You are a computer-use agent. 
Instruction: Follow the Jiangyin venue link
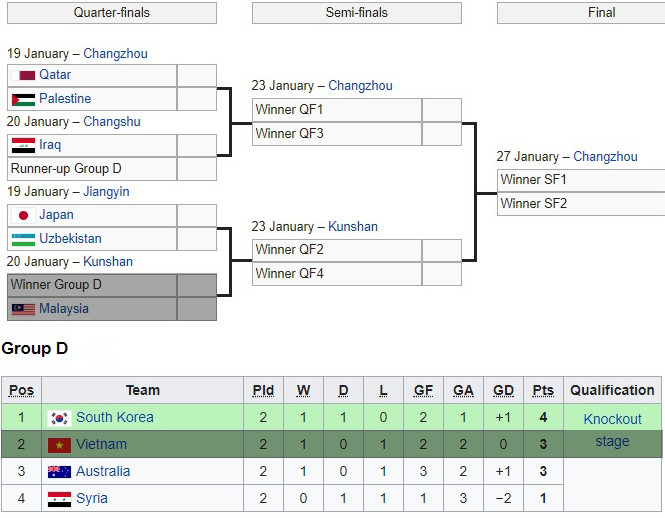[106, 192]
